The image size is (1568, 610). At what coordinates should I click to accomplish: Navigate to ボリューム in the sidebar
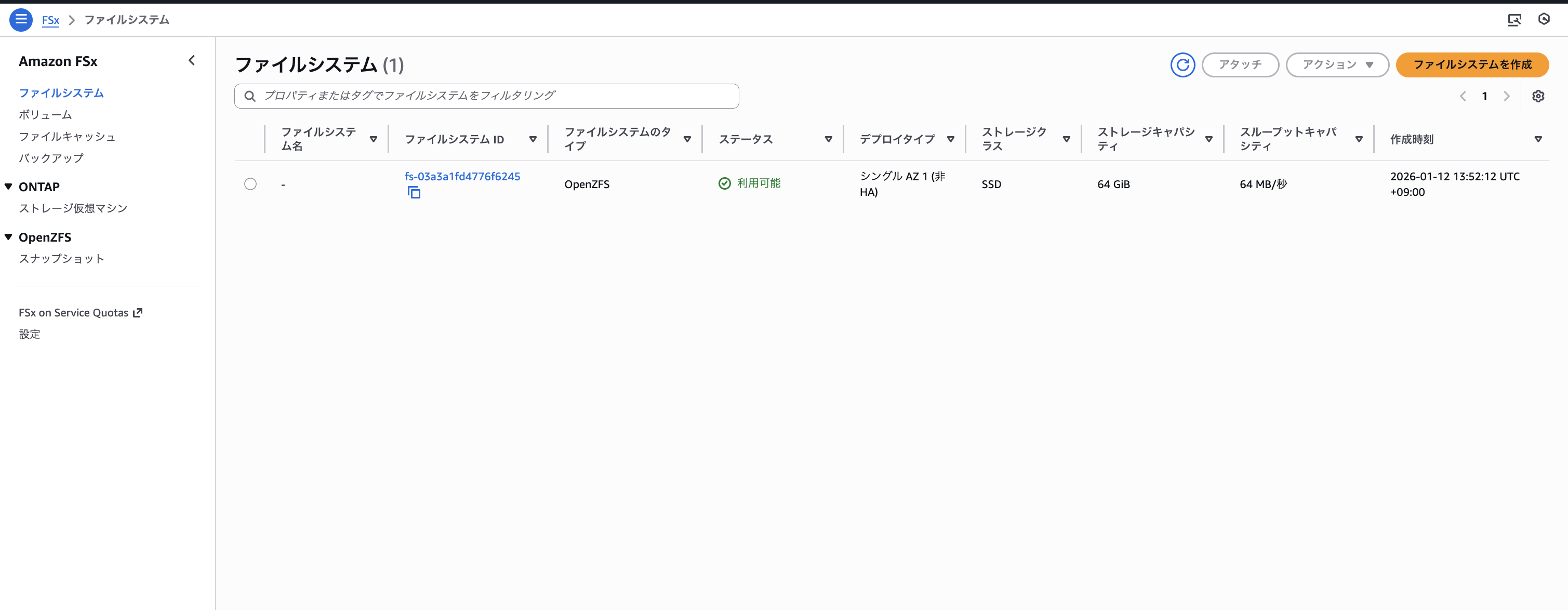pyautogui.click(x=45, y=114)
